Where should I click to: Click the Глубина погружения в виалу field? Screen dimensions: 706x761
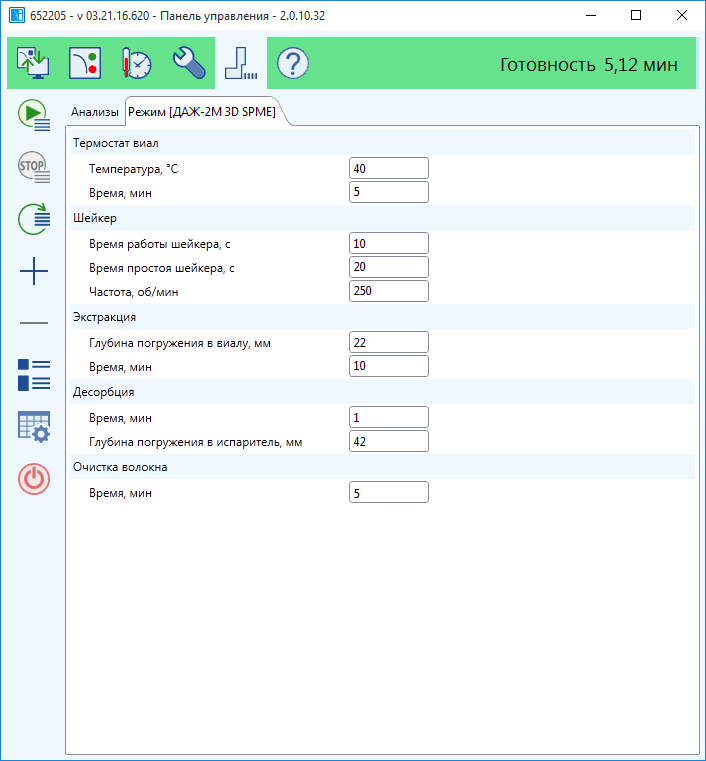389,342
